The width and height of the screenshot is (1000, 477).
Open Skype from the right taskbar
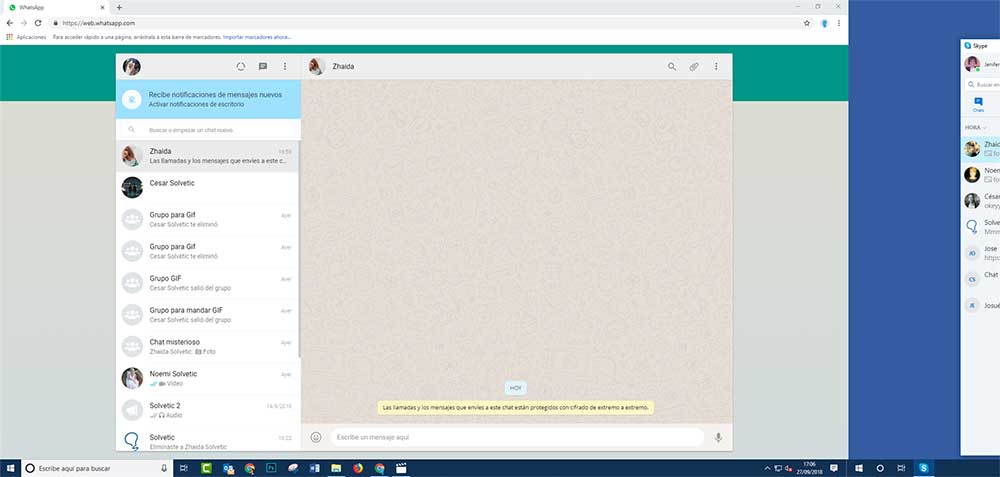(923, 468)
